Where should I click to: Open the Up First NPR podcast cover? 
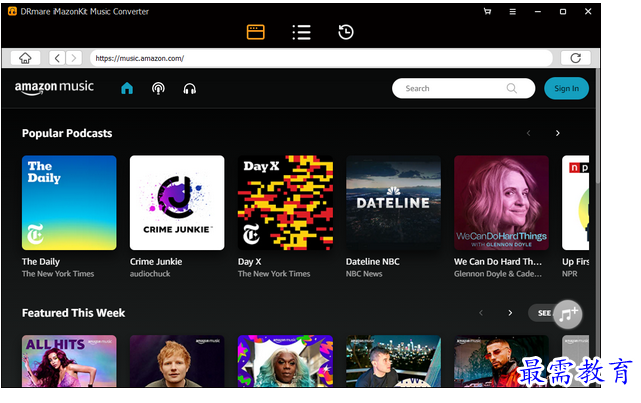click(x=576, y=203)
